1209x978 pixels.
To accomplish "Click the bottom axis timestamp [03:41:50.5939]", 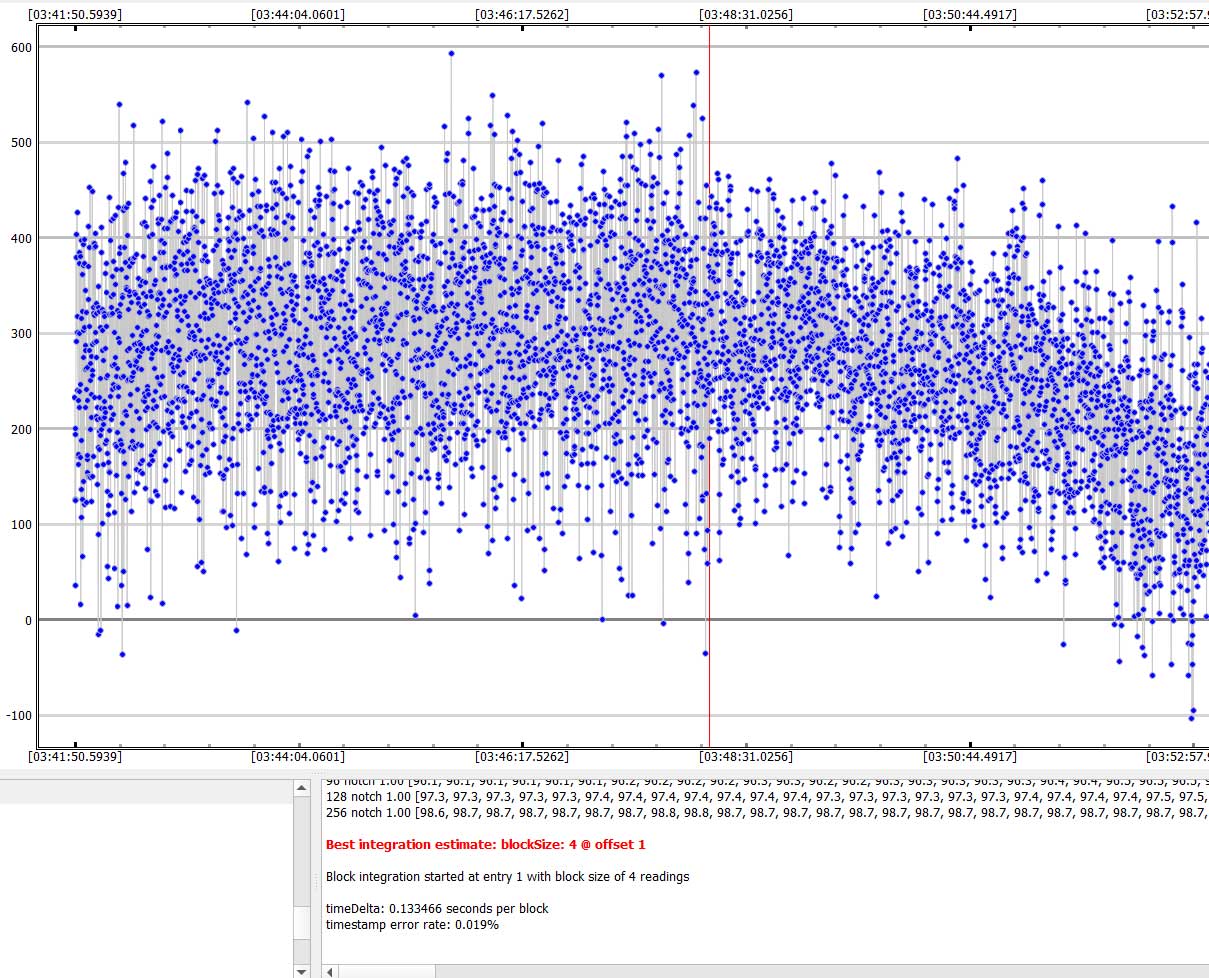I will pyautogui.click(x=76, y=757).
